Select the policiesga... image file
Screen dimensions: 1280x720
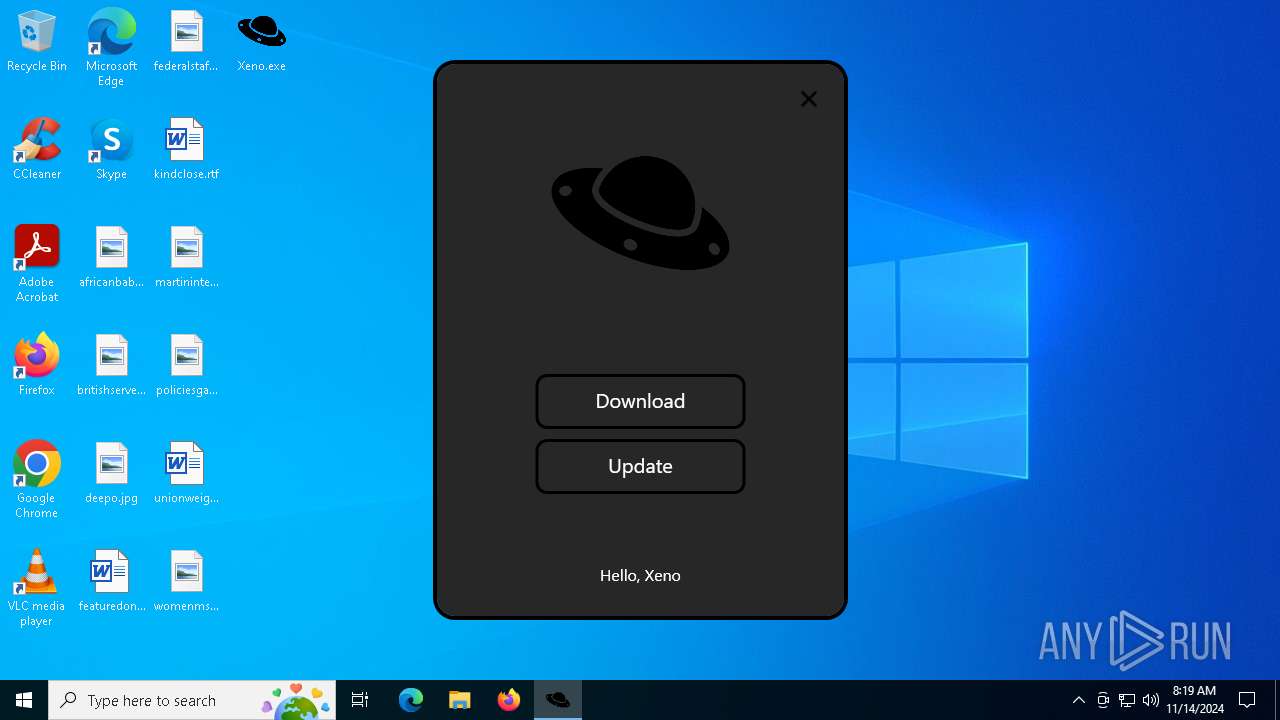[186, 366]
